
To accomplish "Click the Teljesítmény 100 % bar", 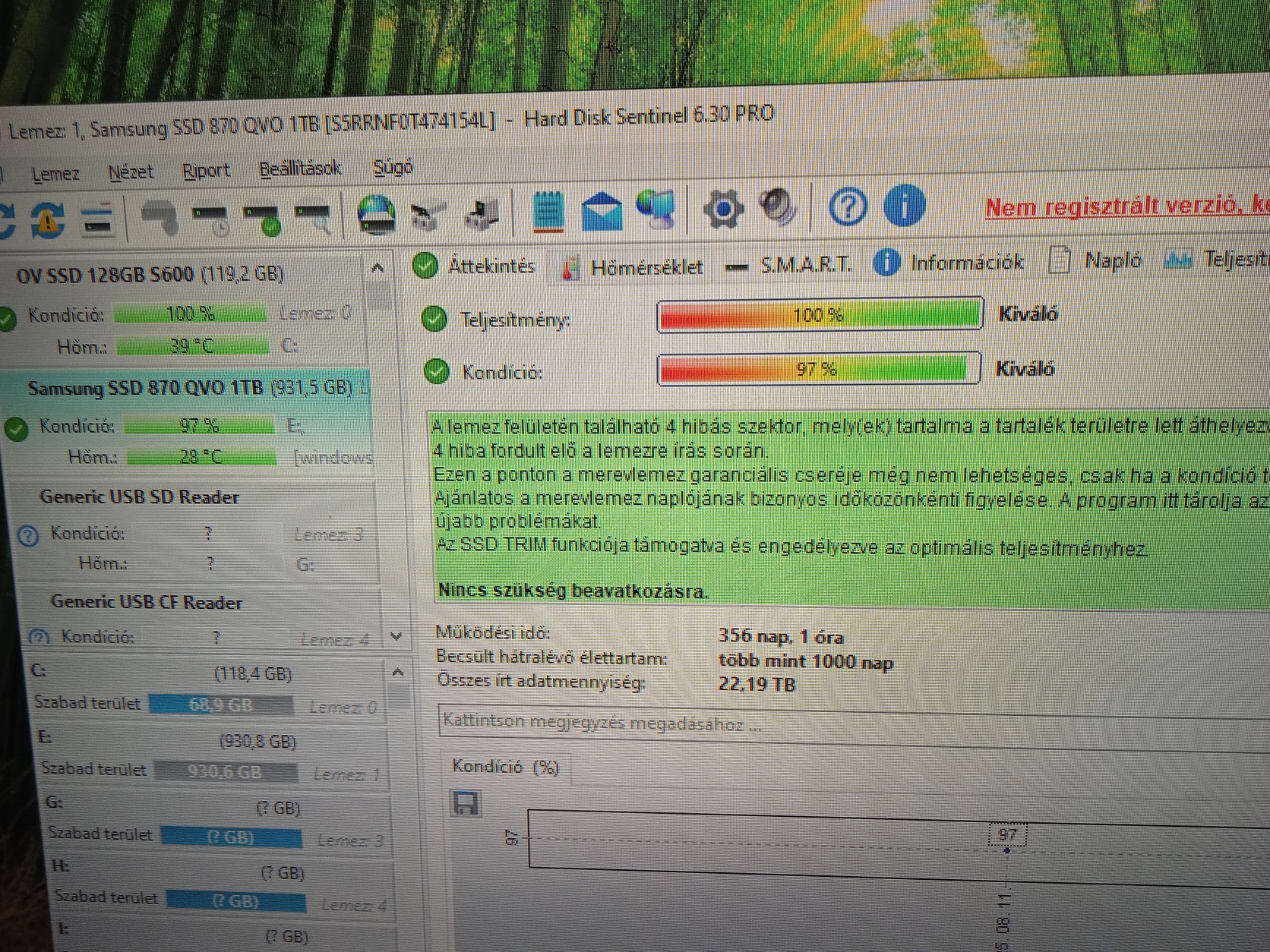I will click(820, 314).
